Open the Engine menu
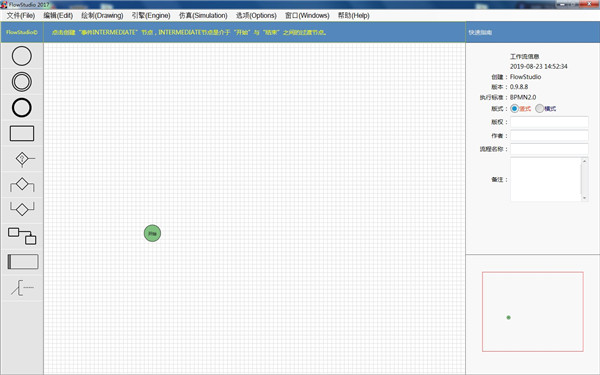Image resolution: width=600 pixels, height=375 pixels. [151, 15]
